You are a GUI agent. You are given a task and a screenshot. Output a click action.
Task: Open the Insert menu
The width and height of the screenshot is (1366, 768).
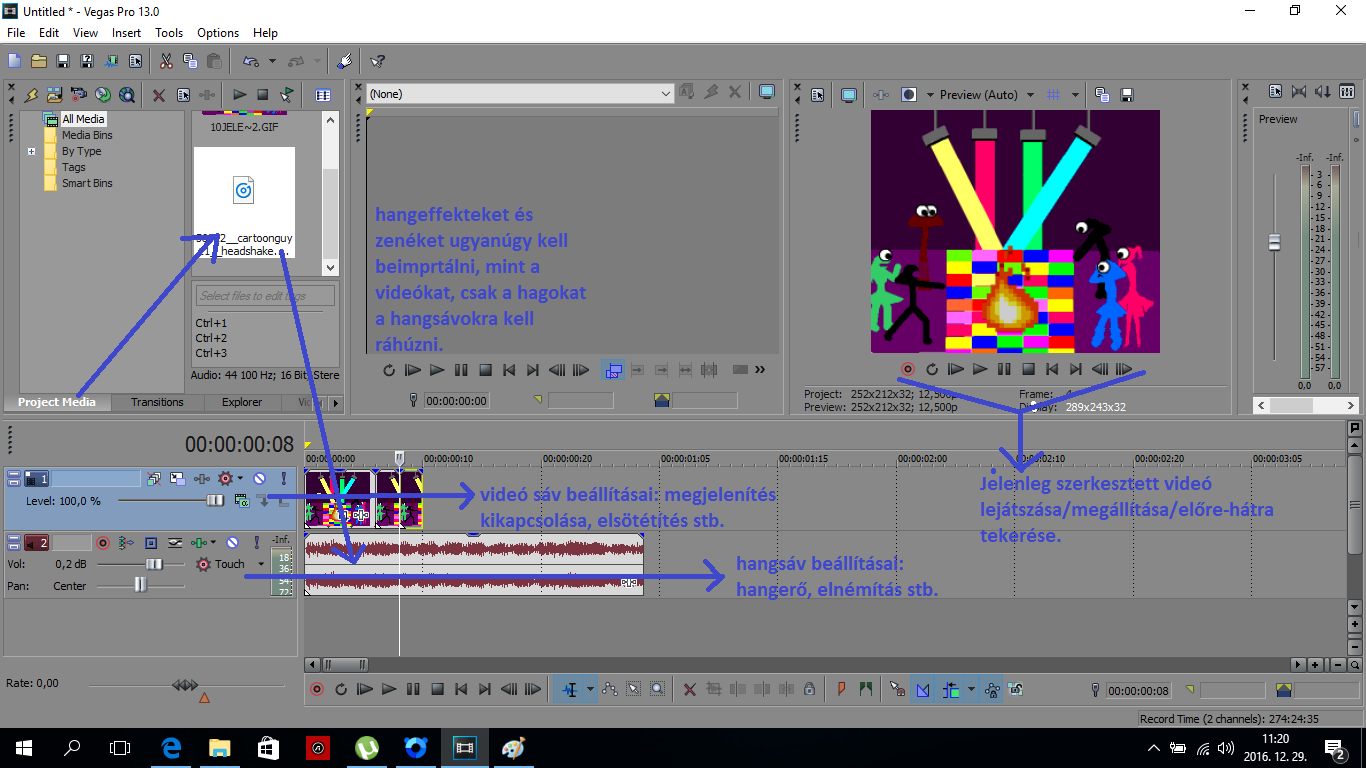[127, 33]
